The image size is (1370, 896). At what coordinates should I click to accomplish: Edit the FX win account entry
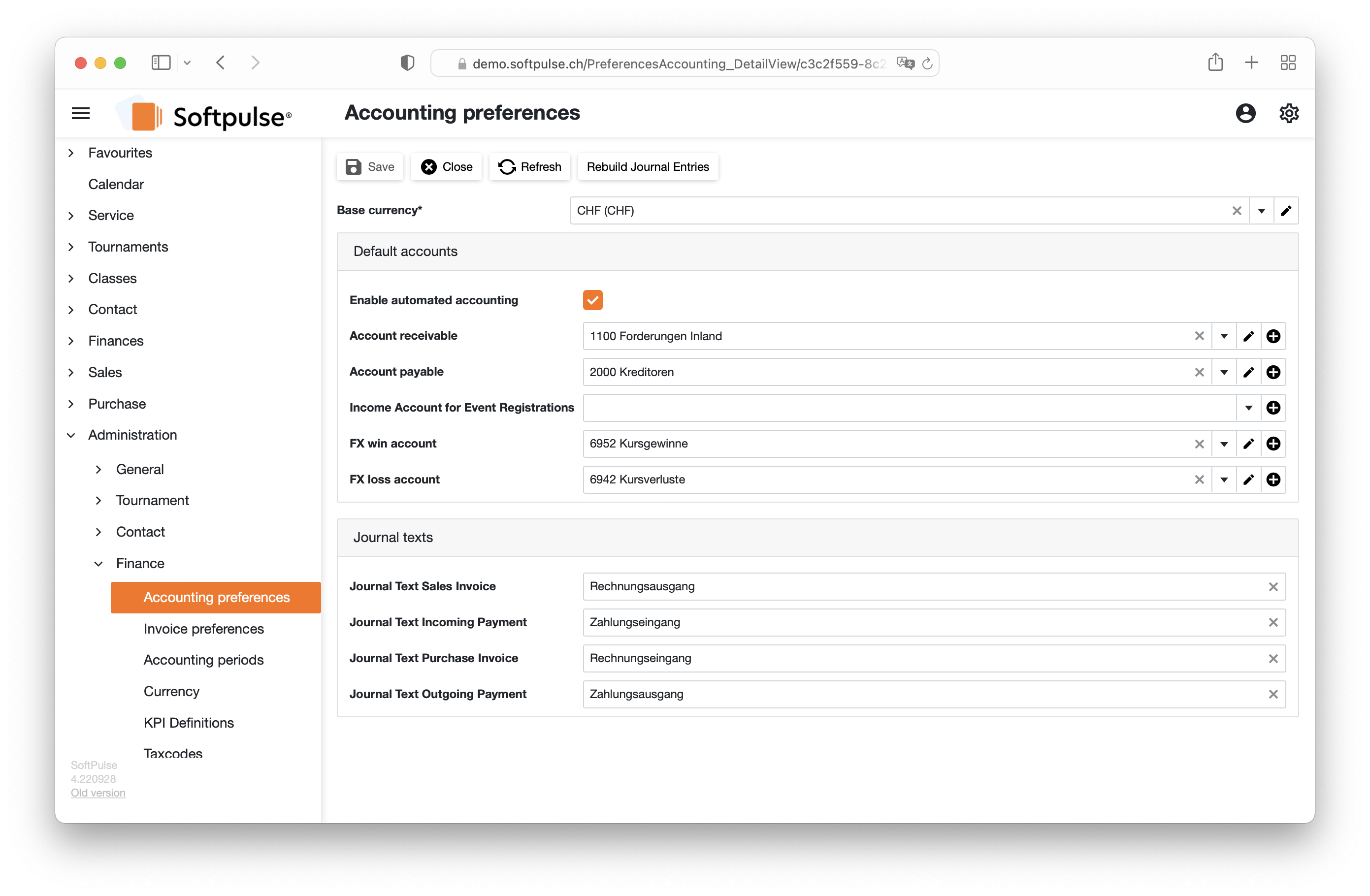click(x=1248, y=444)
